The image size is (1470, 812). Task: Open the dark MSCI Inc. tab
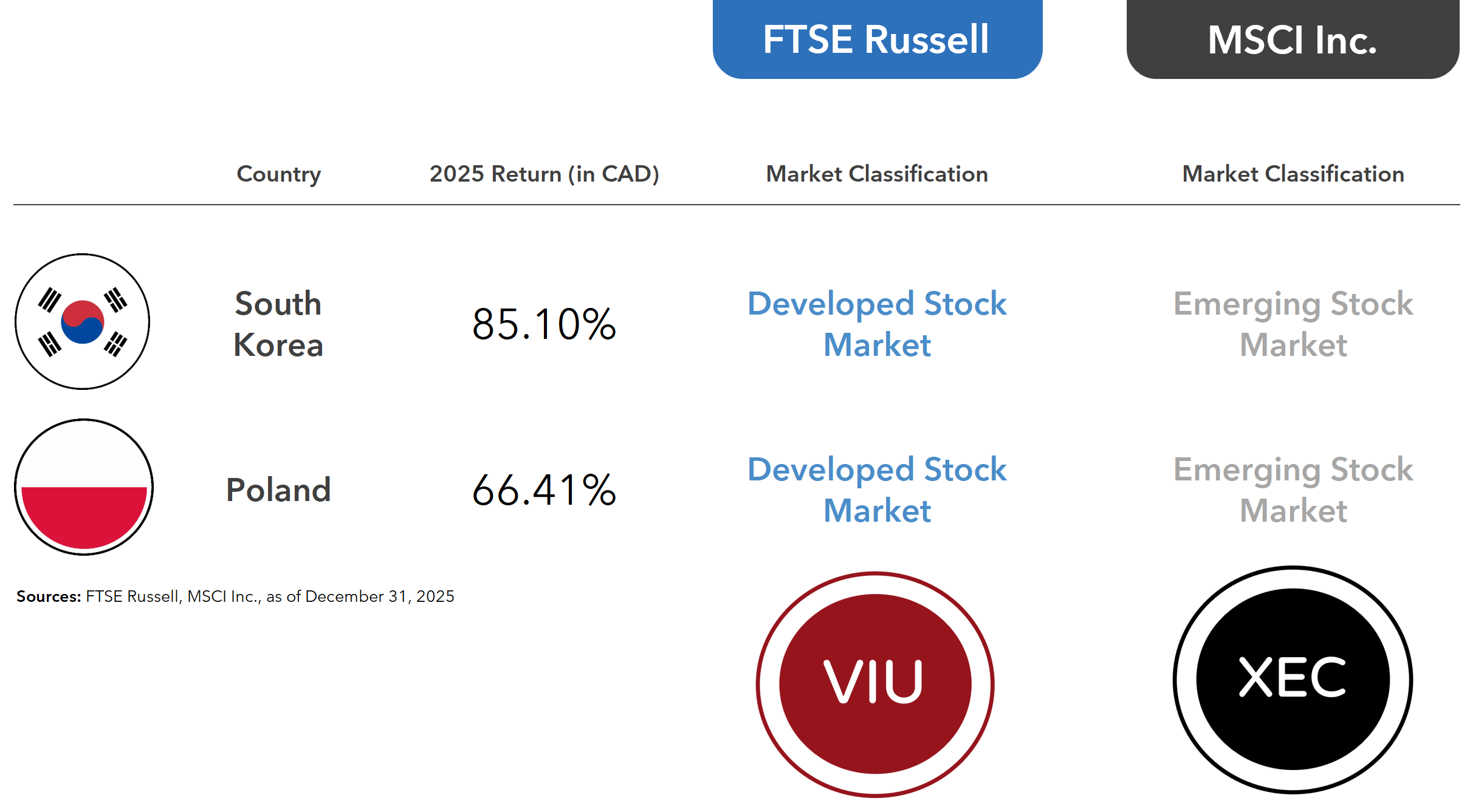point(1293,39)
